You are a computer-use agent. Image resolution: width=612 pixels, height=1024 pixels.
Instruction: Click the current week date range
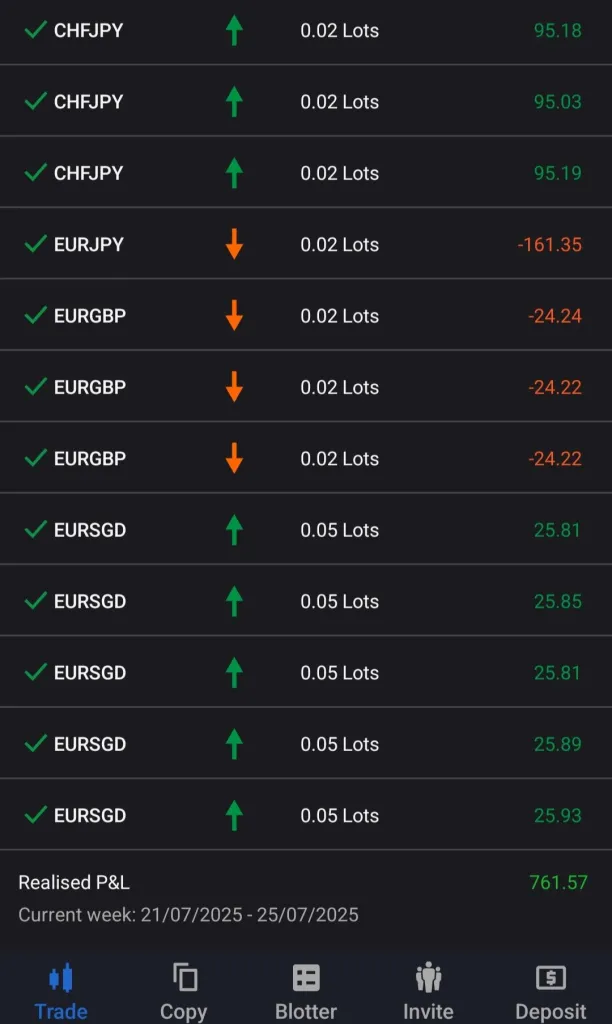188,914
